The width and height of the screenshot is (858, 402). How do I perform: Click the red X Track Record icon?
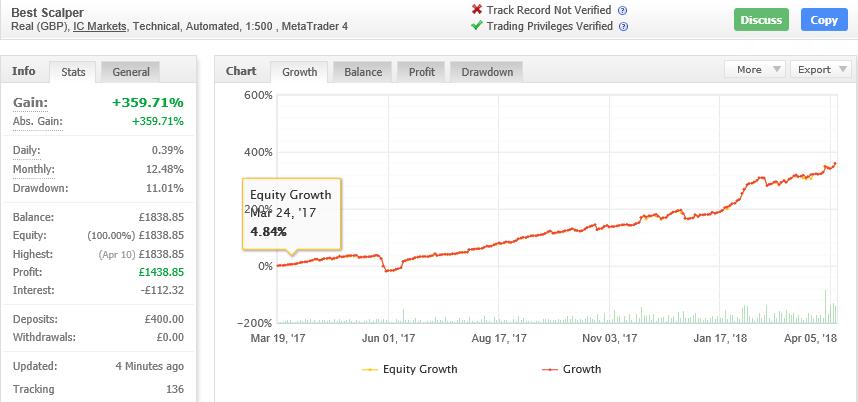click(477, 9)
